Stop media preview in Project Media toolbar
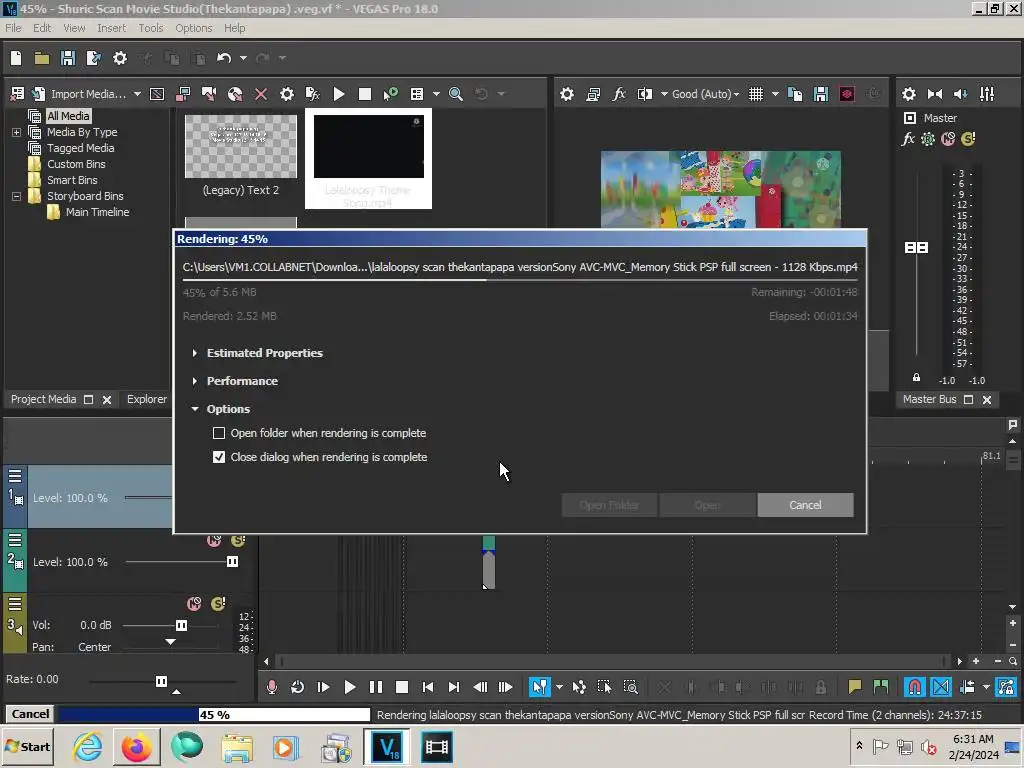The height and width of the screenshot is (768, 1024). 365,94
